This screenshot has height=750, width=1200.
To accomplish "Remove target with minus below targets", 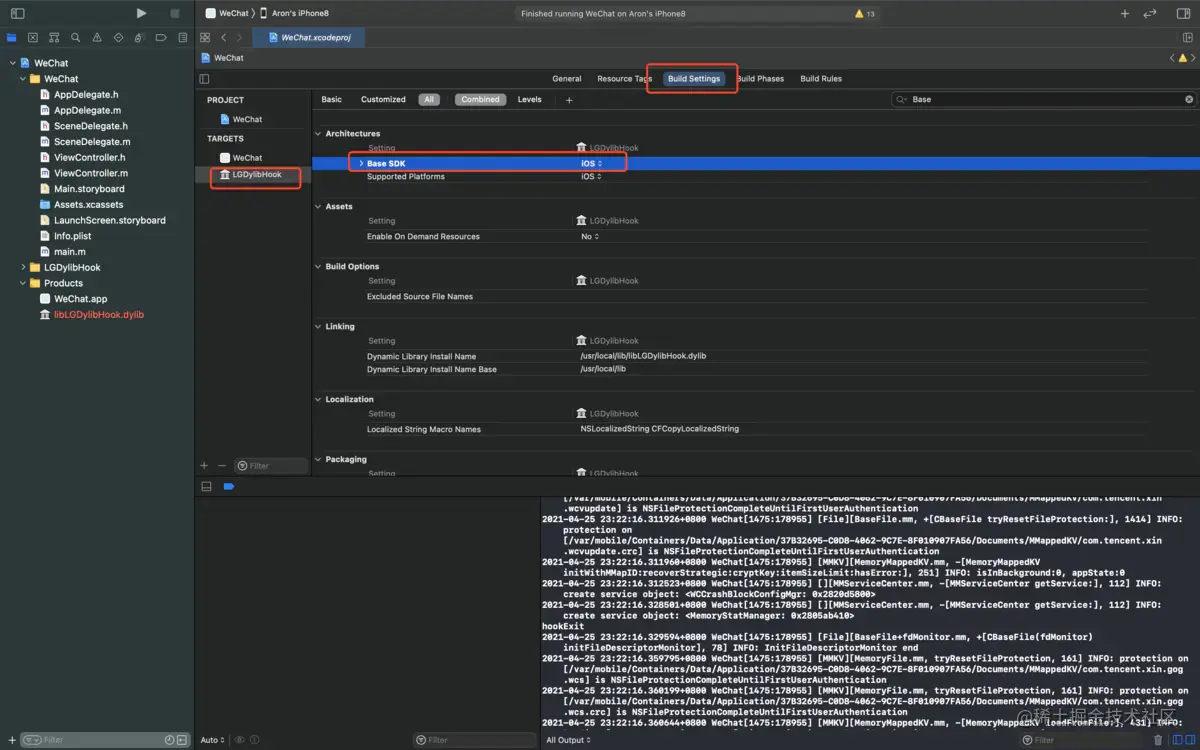I will [x=222, y=465].
